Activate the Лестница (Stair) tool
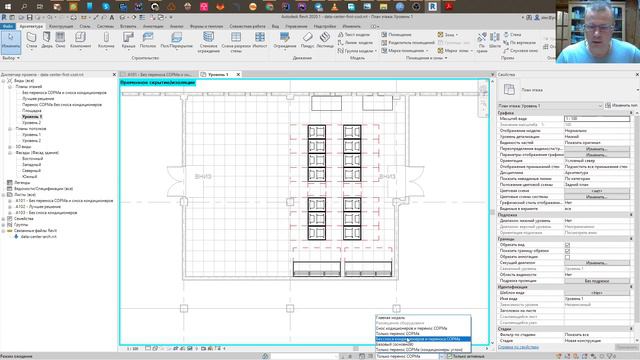This screenshot has height=360, width=640. point(325,40)
